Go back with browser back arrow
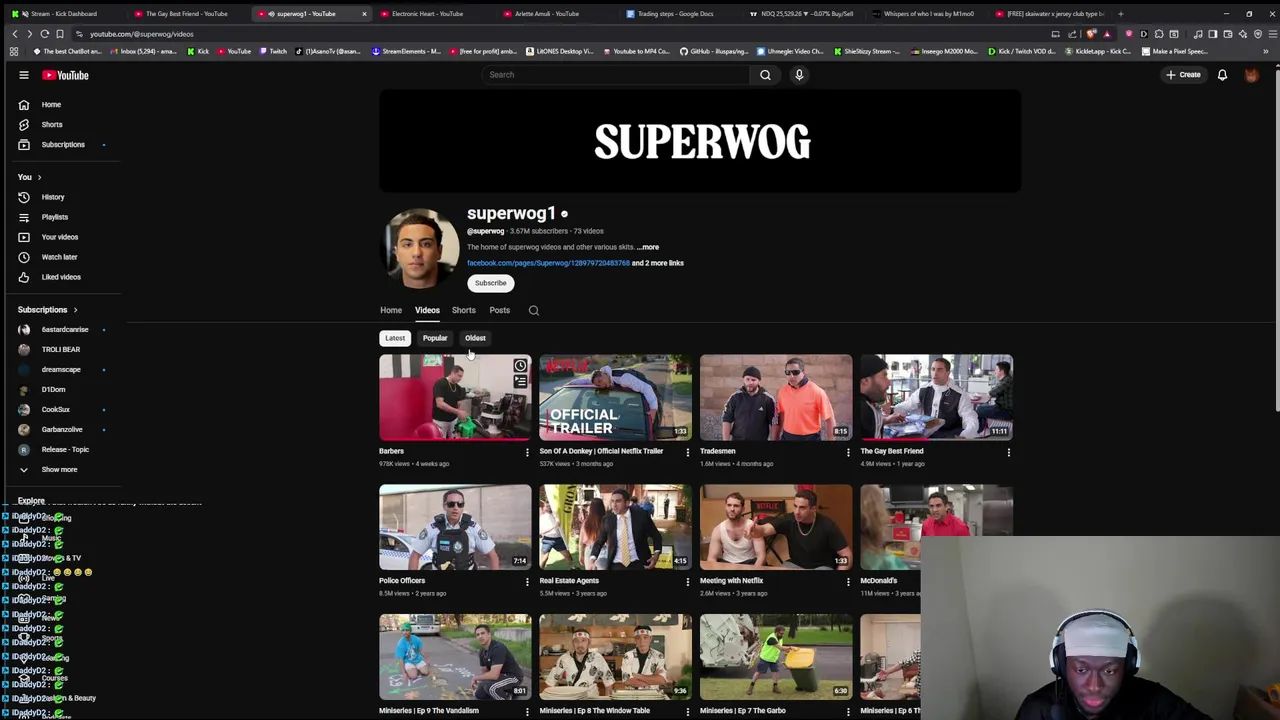The height and width of the screenshot is (720, 1280). coord(14,34)
